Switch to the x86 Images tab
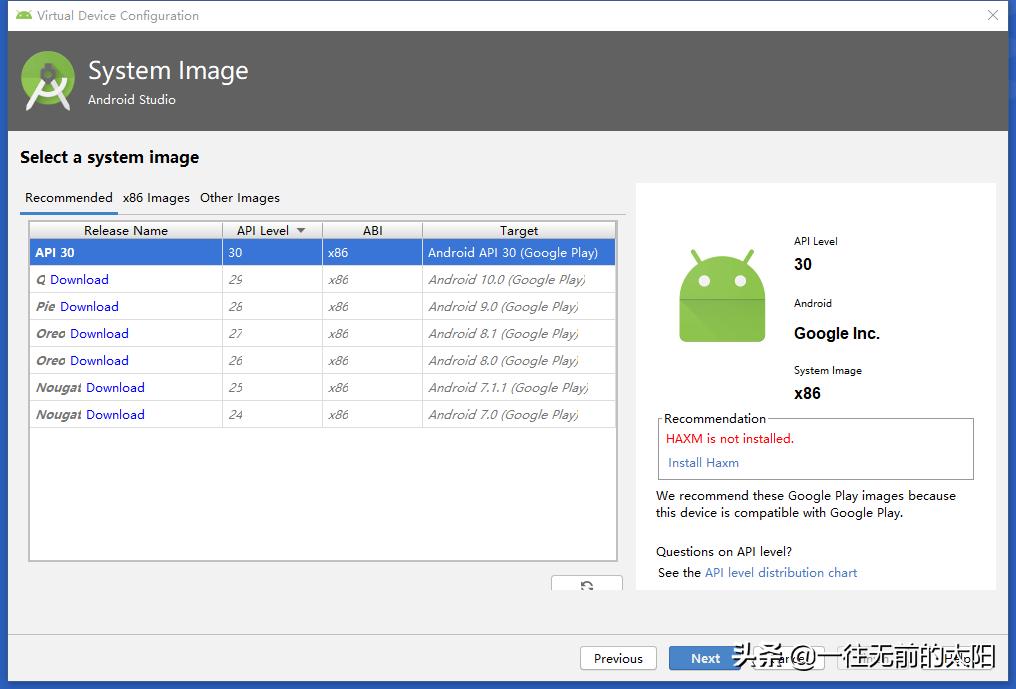 [x=155, y=197]
